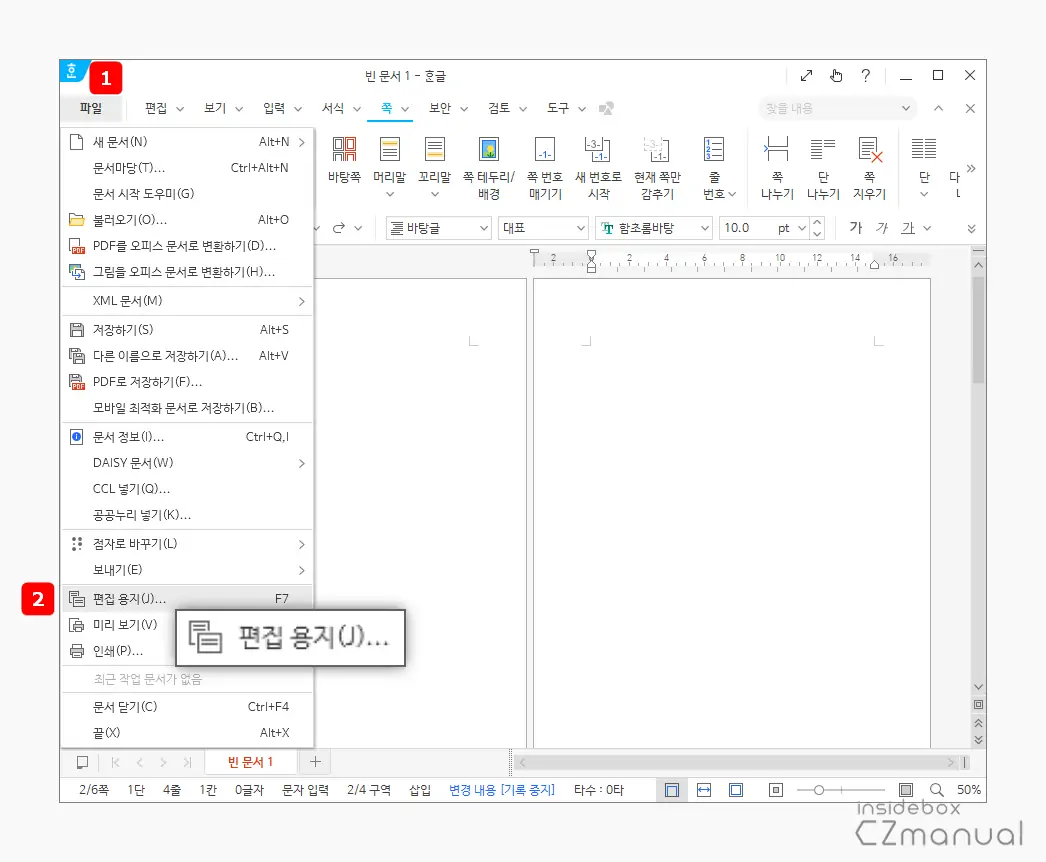Click previous page double-up arrow
1046x862 pixels.
(x=979, y=723)
